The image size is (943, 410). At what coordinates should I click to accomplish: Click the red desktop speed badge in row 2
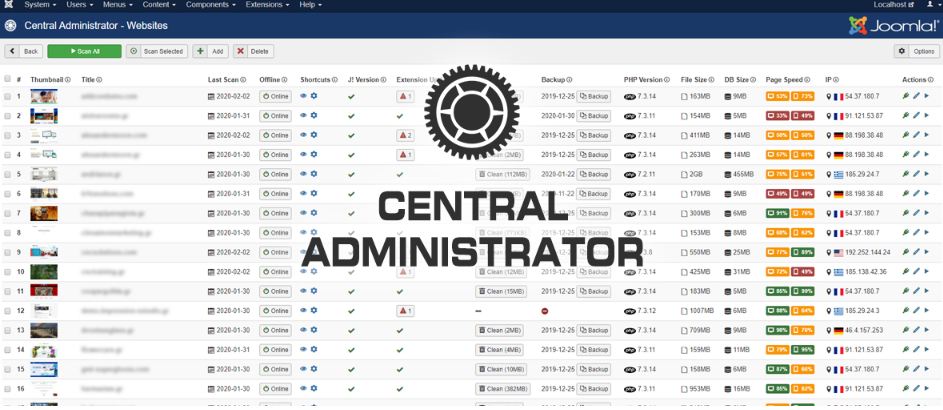pyautogui.click(x=778, y=116)
